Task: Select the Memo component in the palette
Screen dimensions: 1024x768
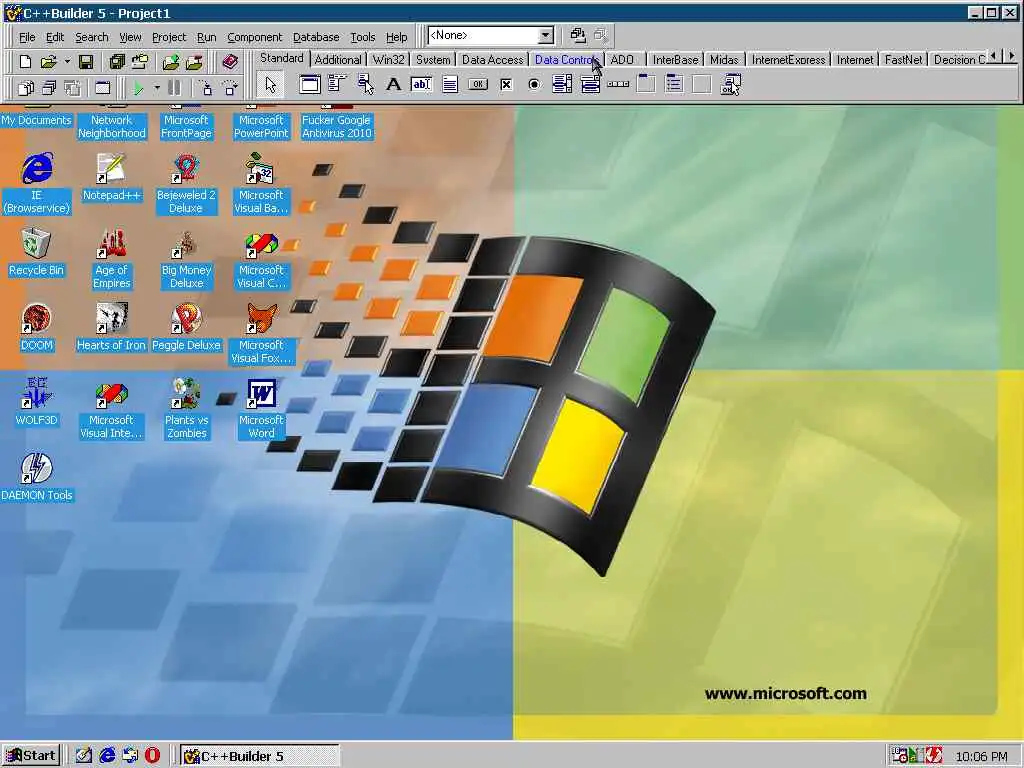Action: point(449,84)
